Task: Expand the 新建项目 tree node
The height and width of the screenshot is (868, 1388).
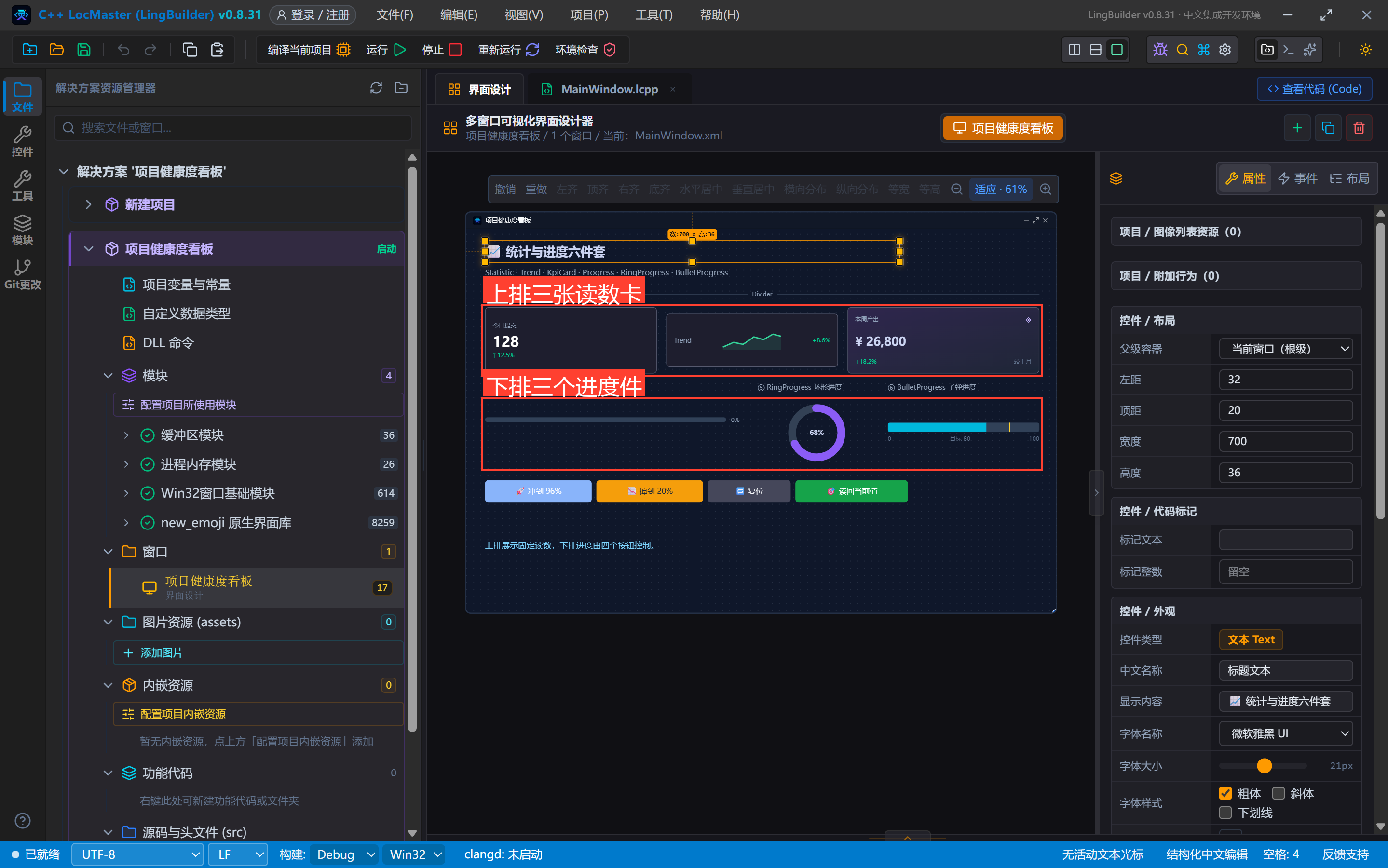Action: coord(88,204)
